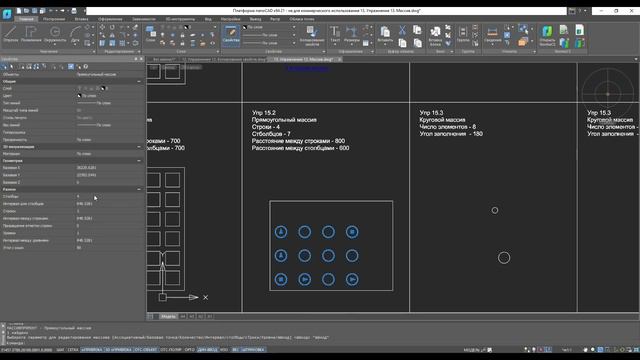Click the Открыть NormaCS icon
This screenshot has width=640, height=360.
tap(547, 35)
